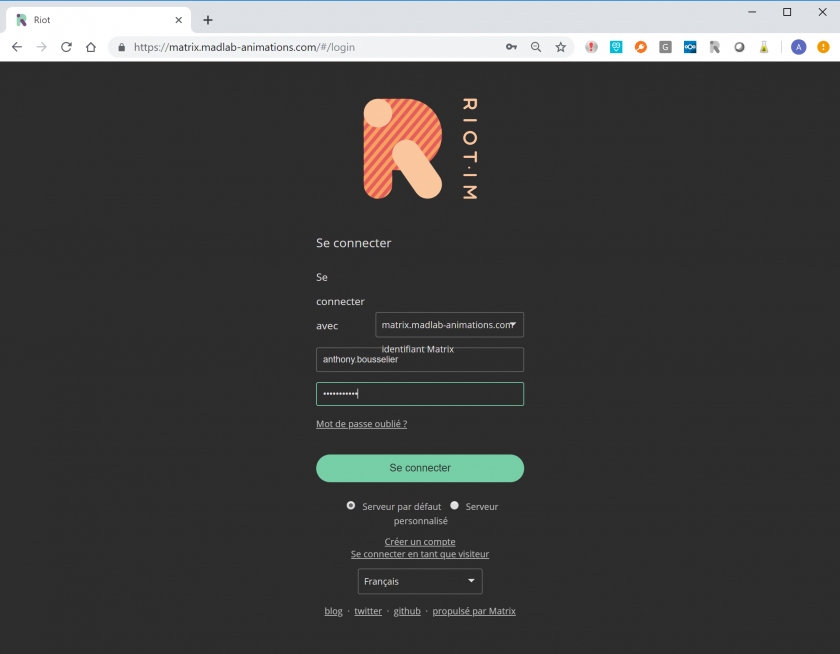Bookmark this page with the star icon
The width and height of the screenshot is (840, 654).
coord(560,47)
